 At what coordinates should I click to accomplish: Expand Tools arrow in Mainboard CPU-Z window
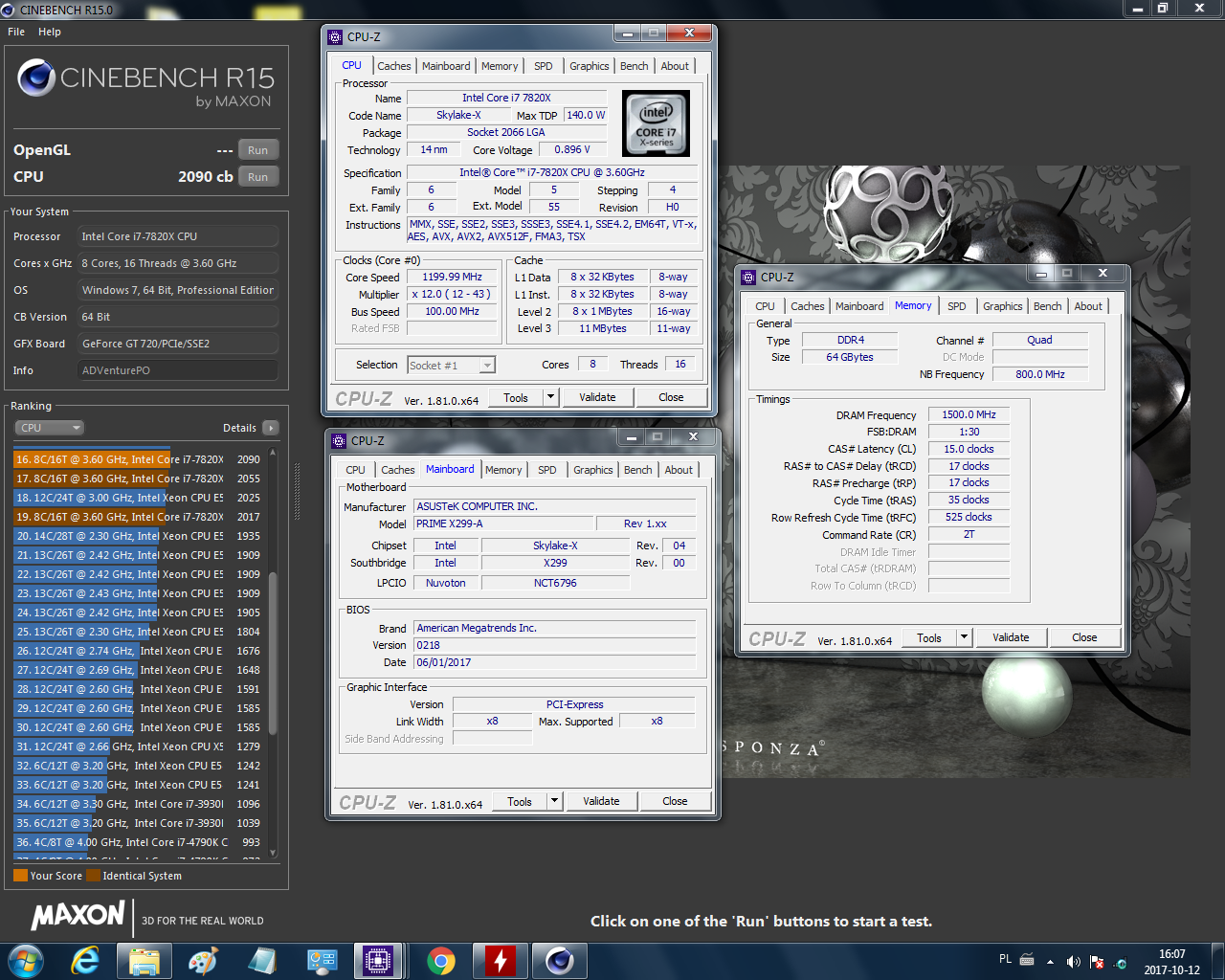[x=555, y=801]
